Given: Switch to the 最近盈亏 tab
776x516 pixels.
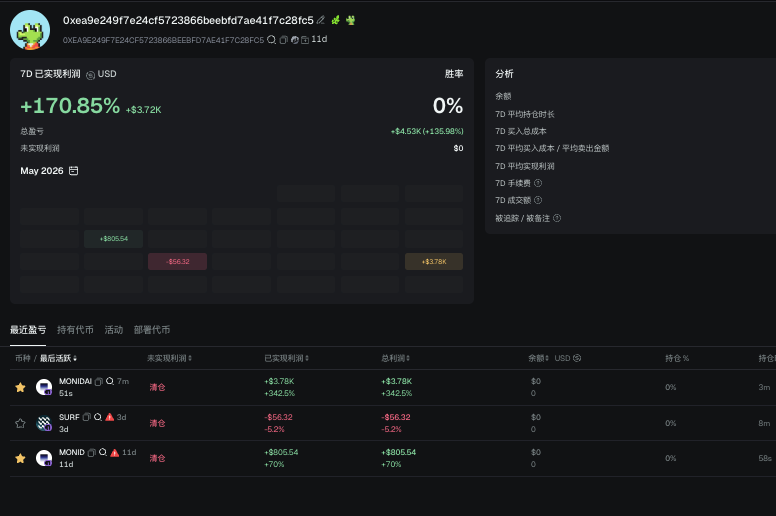Looking at the screenshot, I should coord(28,329).
